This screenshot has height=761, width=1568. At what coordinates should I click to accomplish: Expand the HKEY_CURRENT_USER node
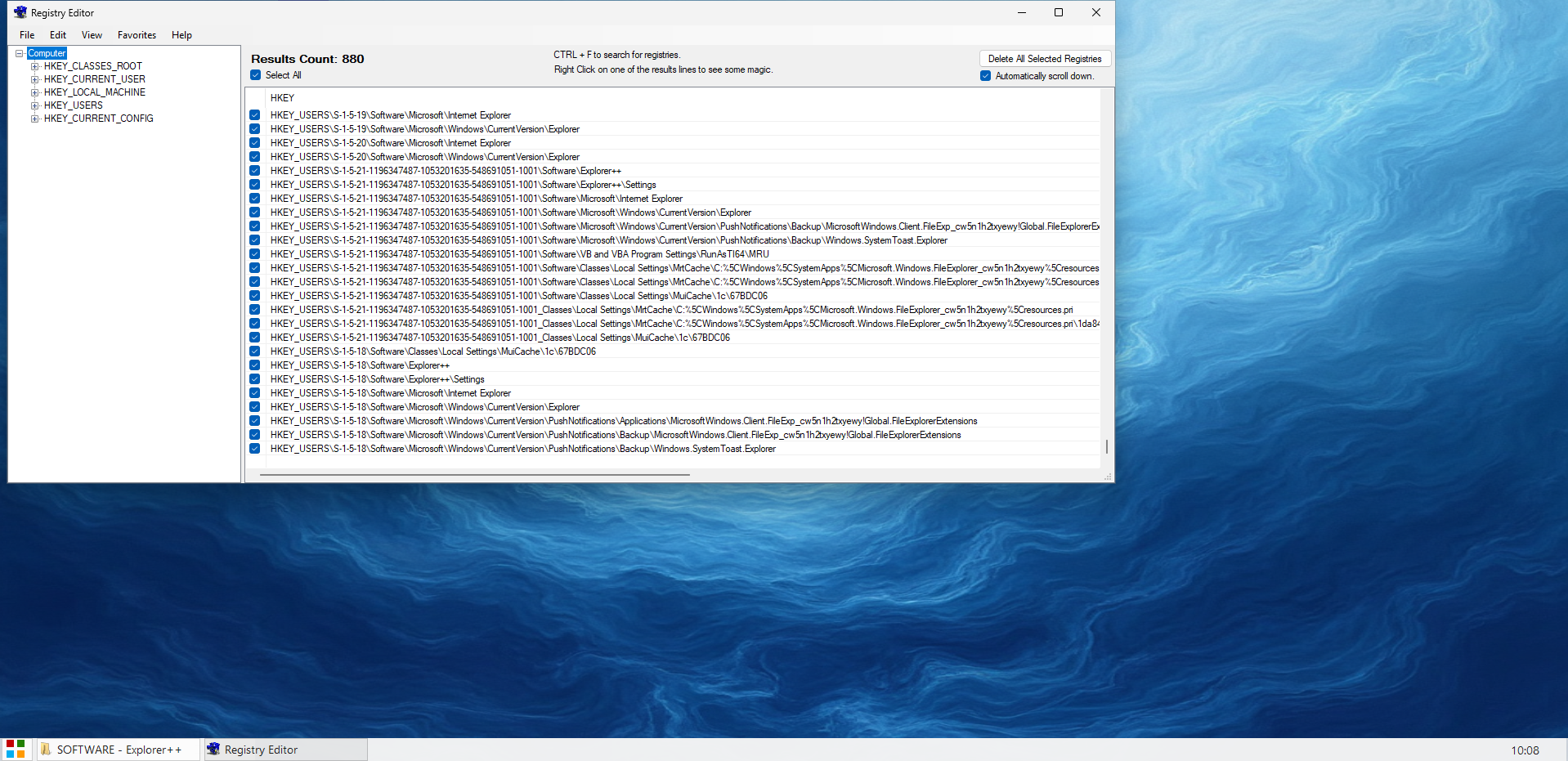[34, 78]
